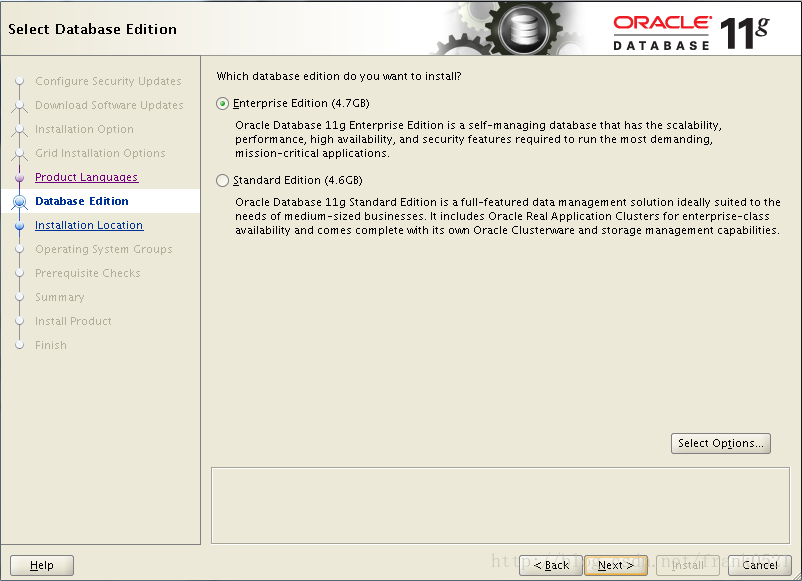
Task: Click the Product Languages step marker dot
Action: [x=19, y=177]
